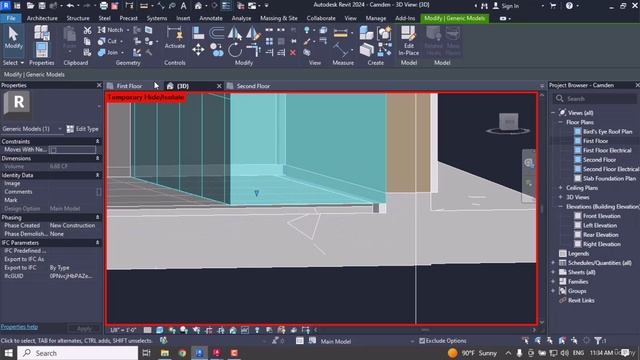Open the Annotate ribbon tab
Screen dimensions: 640x360
(x=211, y=18)
